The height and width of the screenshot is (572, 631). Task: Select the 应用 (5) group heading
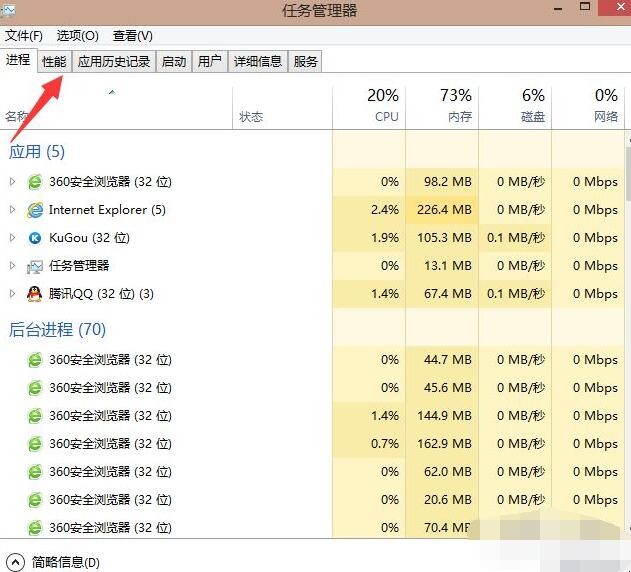pos(37,152)
